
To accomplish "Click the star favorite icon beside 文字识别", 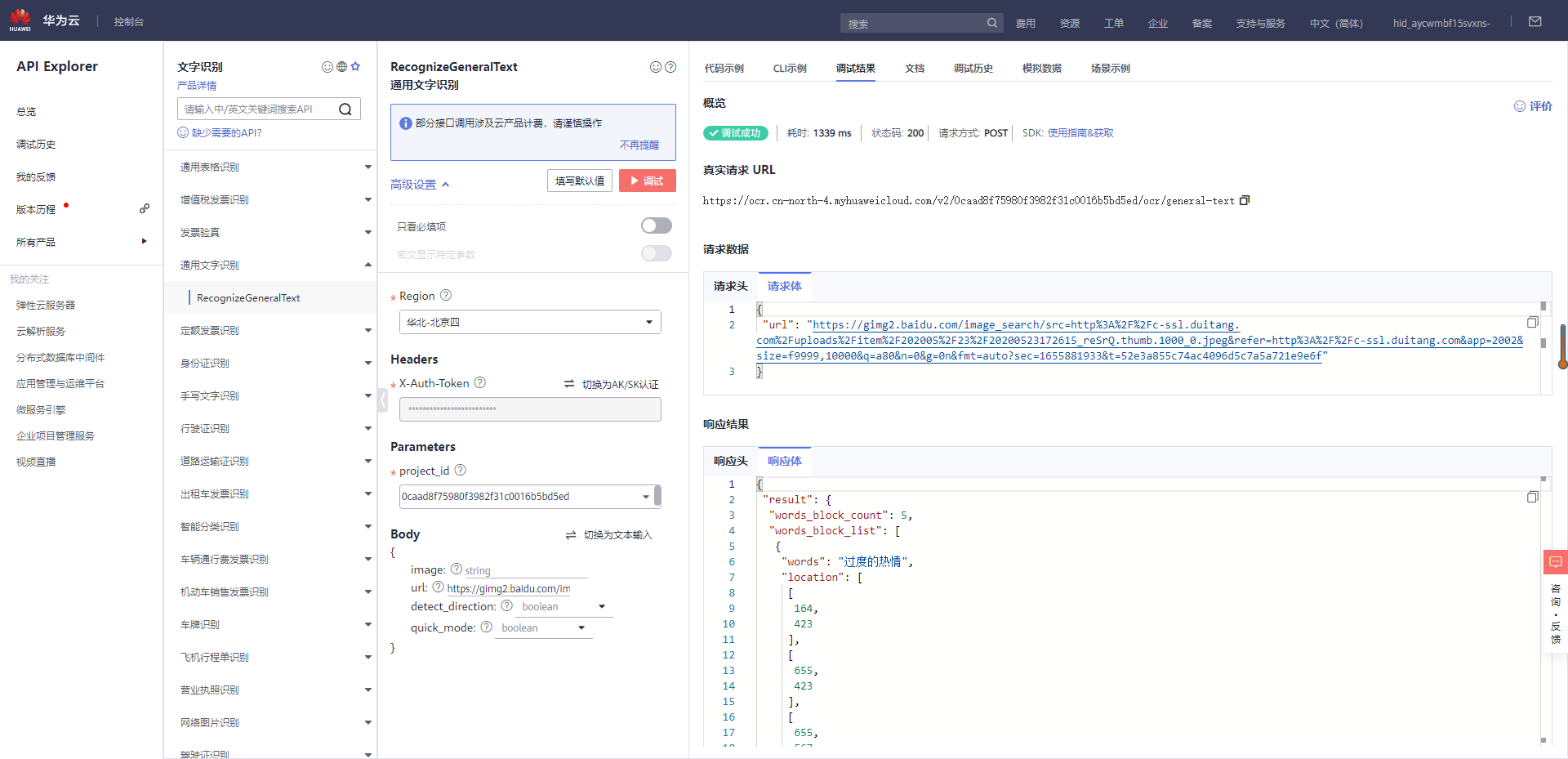I will (x=355, y=67).
